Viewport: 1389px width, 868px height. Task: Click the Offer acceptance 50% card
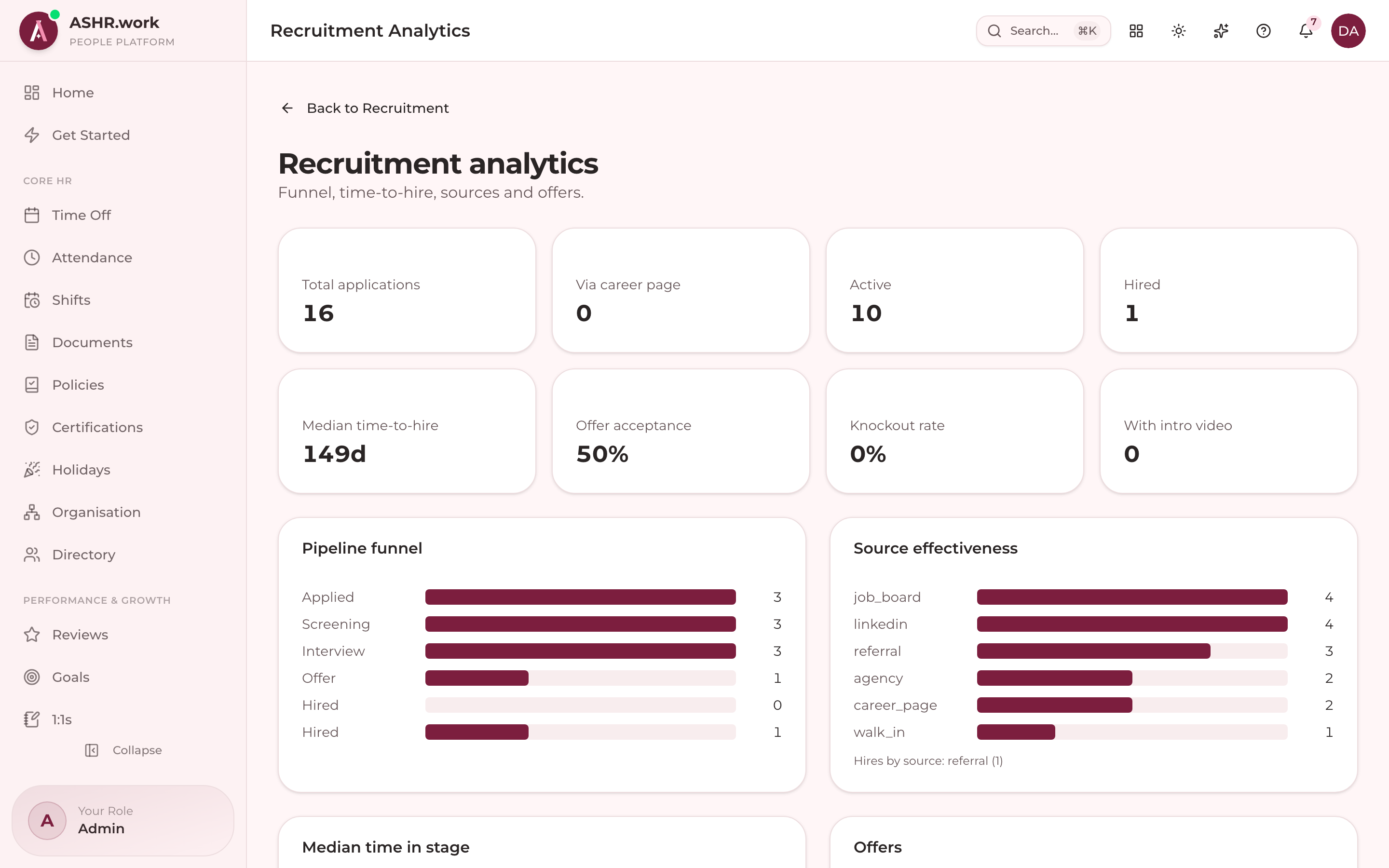pos(681,431)
